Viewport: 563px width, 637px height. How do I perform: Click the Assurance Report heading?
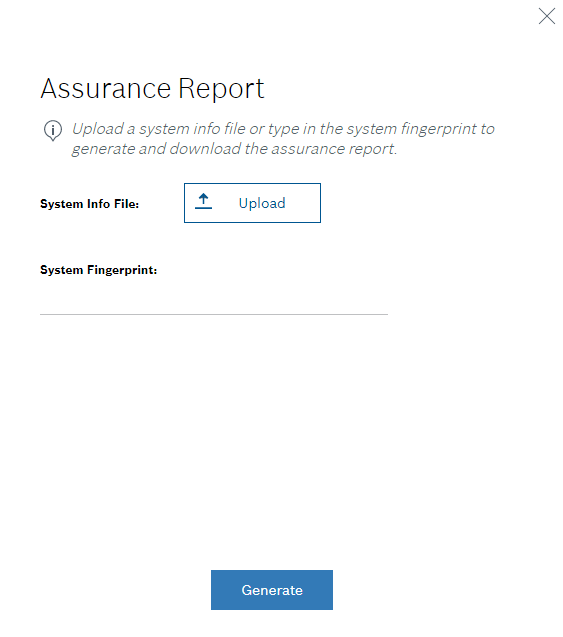point(152,89)
